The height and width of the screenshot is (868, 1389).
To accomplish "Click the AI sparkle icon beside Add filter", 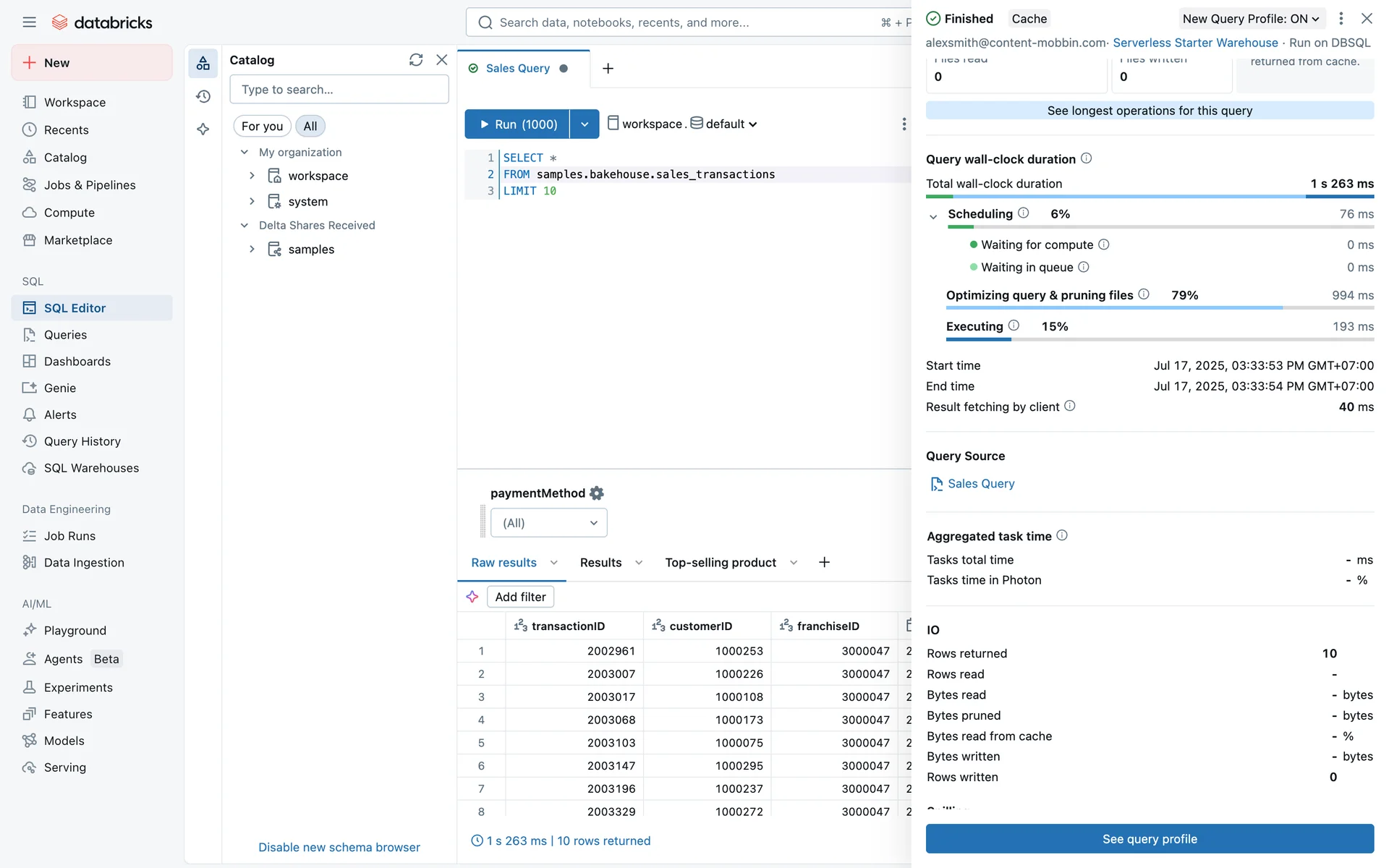I will click(x=472, y=597).
